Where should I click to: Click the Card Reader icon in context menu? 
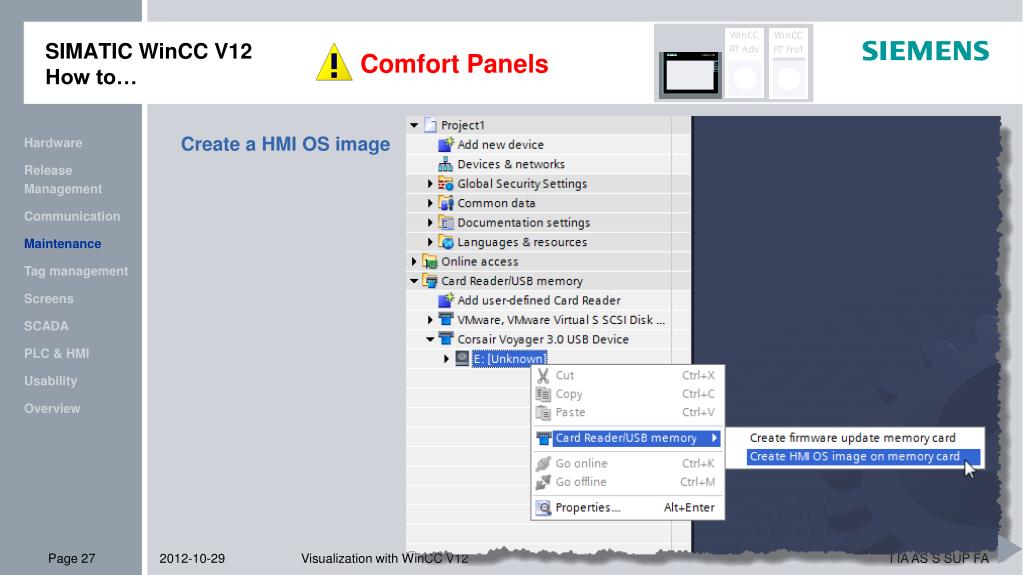click(543, 438)
